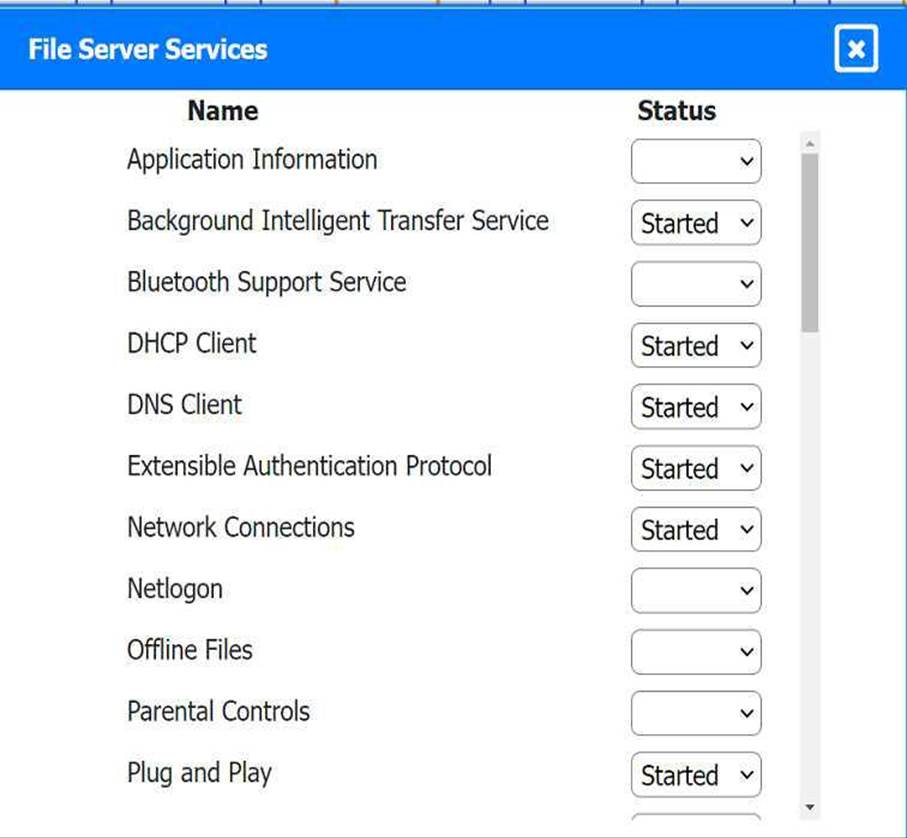The width and height of the screenshot is (907, 838).
Task: Click the File Server Services title
Action: click(x=148, y=49)
